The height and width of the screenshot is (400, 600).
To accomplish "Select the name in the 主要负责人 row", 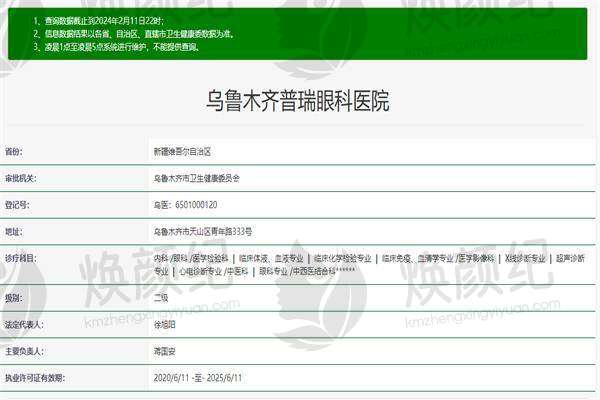I will coord(165,351).
